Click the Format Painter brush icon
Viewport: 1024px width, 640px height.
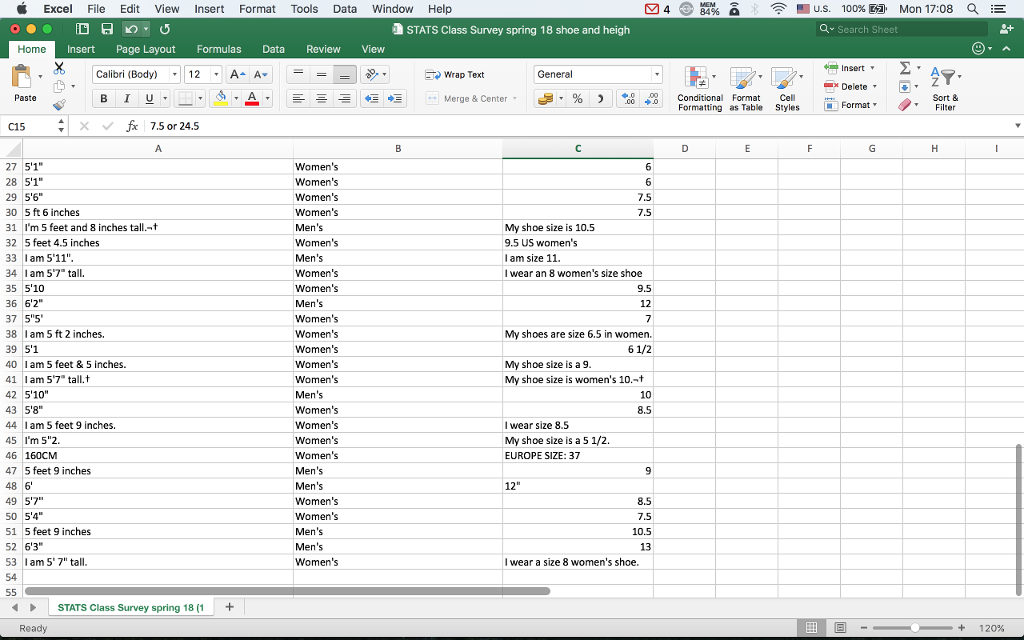pos(59,104)
